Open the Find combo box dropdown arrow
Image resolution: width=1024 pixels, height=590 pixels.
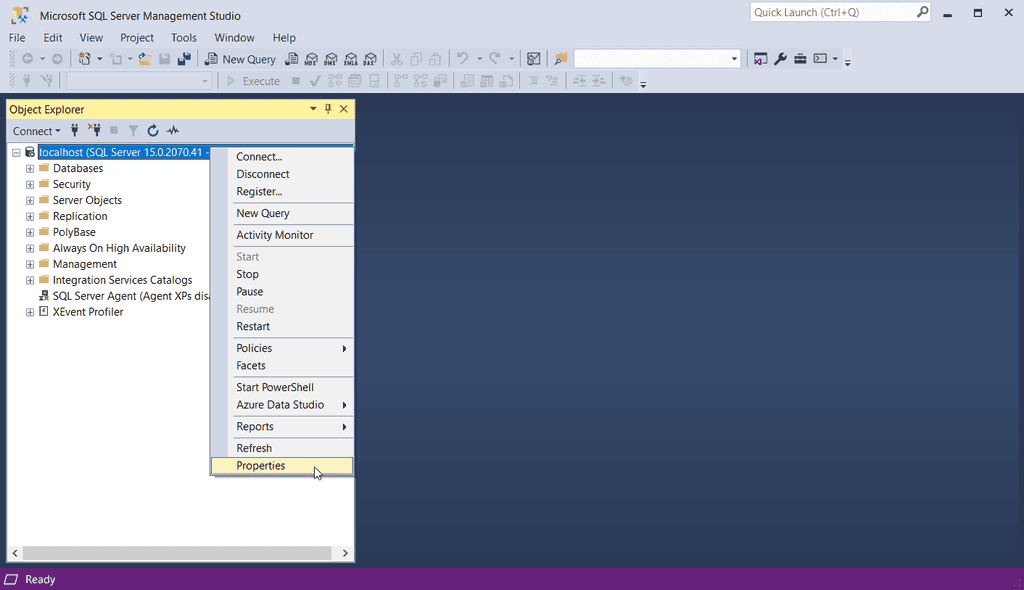click(735, 59)
